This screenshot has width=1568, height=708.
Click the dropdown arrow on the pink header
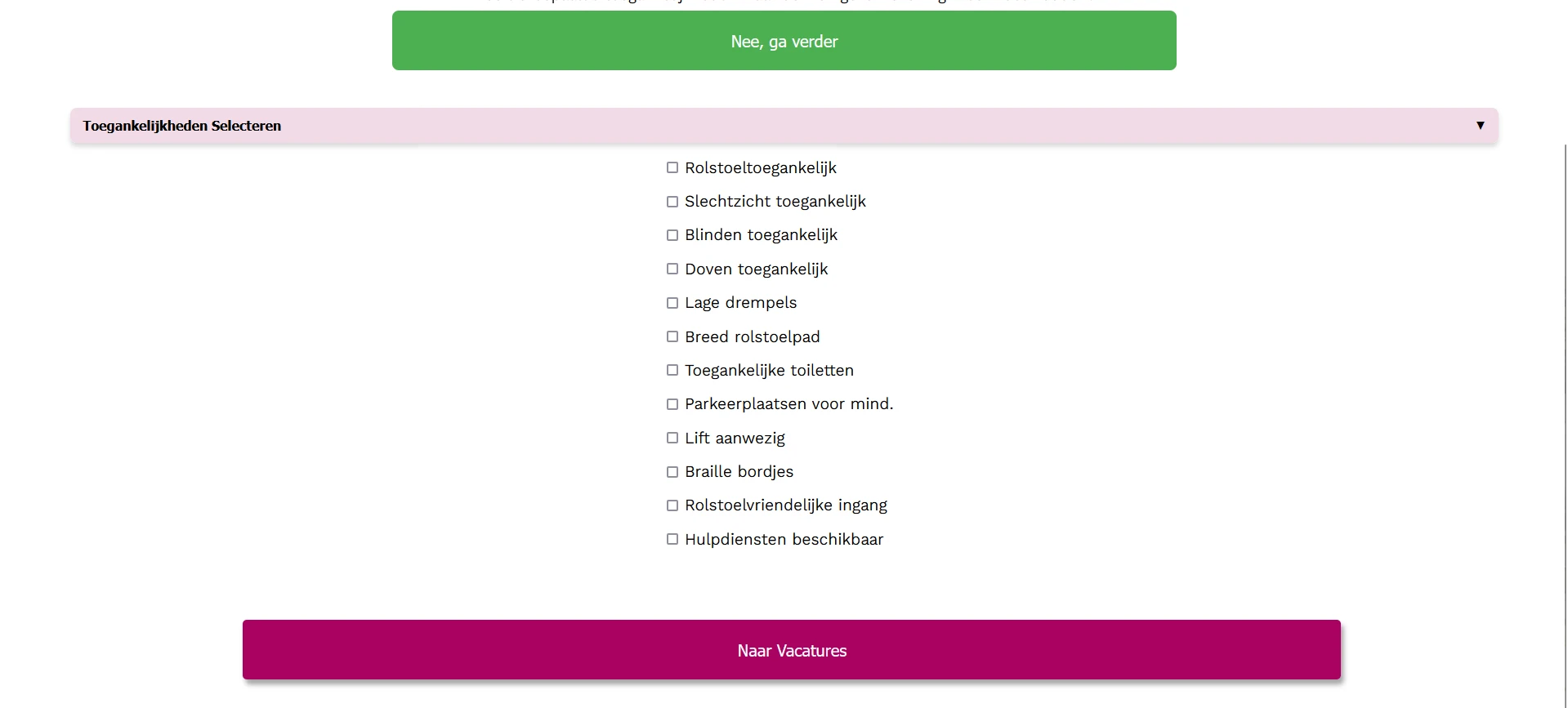tap(1481, 125)
